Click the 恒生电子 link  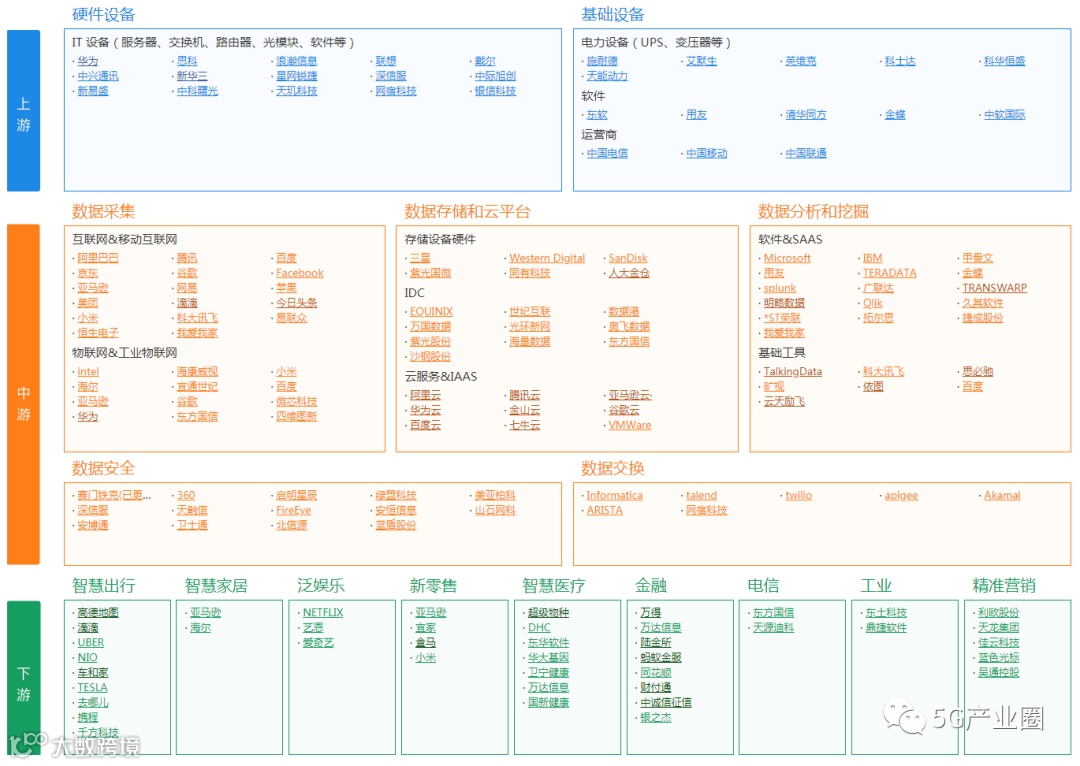(98, 333)
